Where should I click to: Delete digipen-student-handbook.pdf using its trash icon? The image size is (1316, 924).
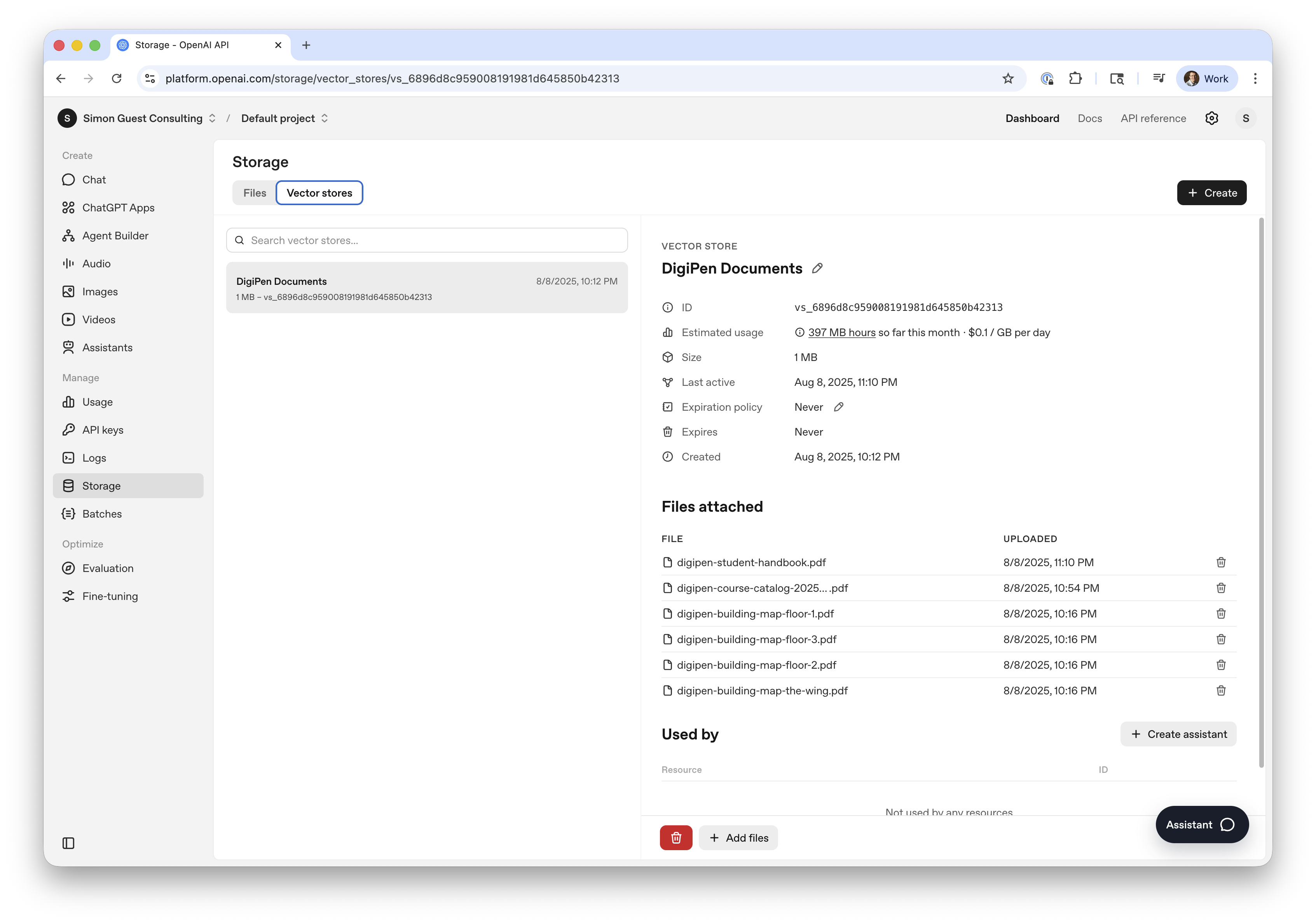[x=1221, y=562]
